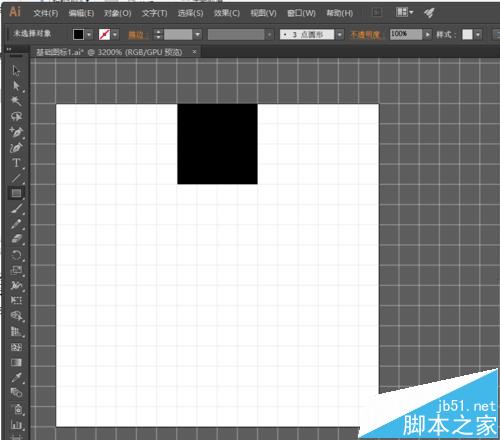The height and width of the screenshot is (440, 500).
Task: Open the 文件(F) menu
Action: [x=46, y=13]
